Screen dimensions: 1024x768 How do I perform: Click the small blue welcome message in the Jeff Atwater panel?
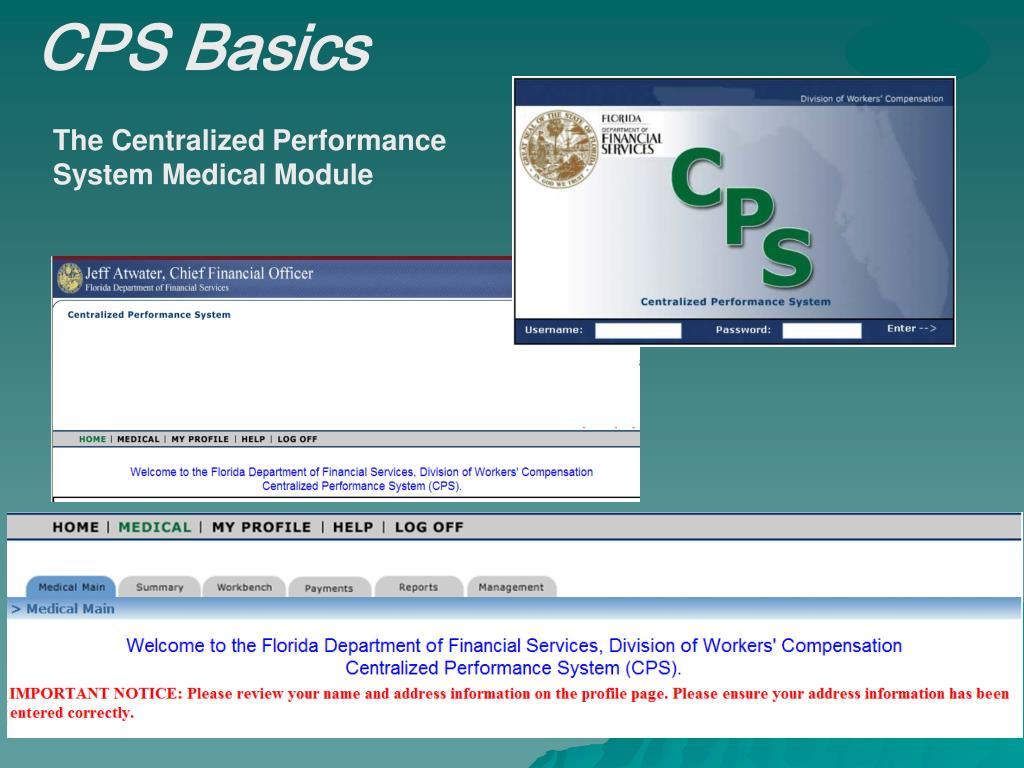pos(362,479)
